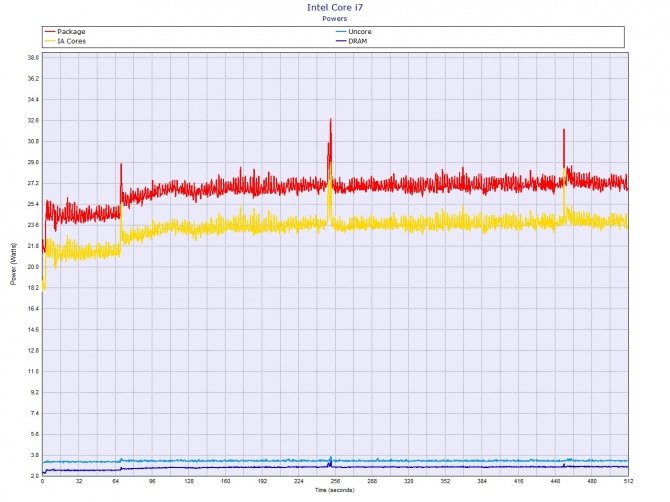Click the 27.2 y-axis value

(33, 183)
